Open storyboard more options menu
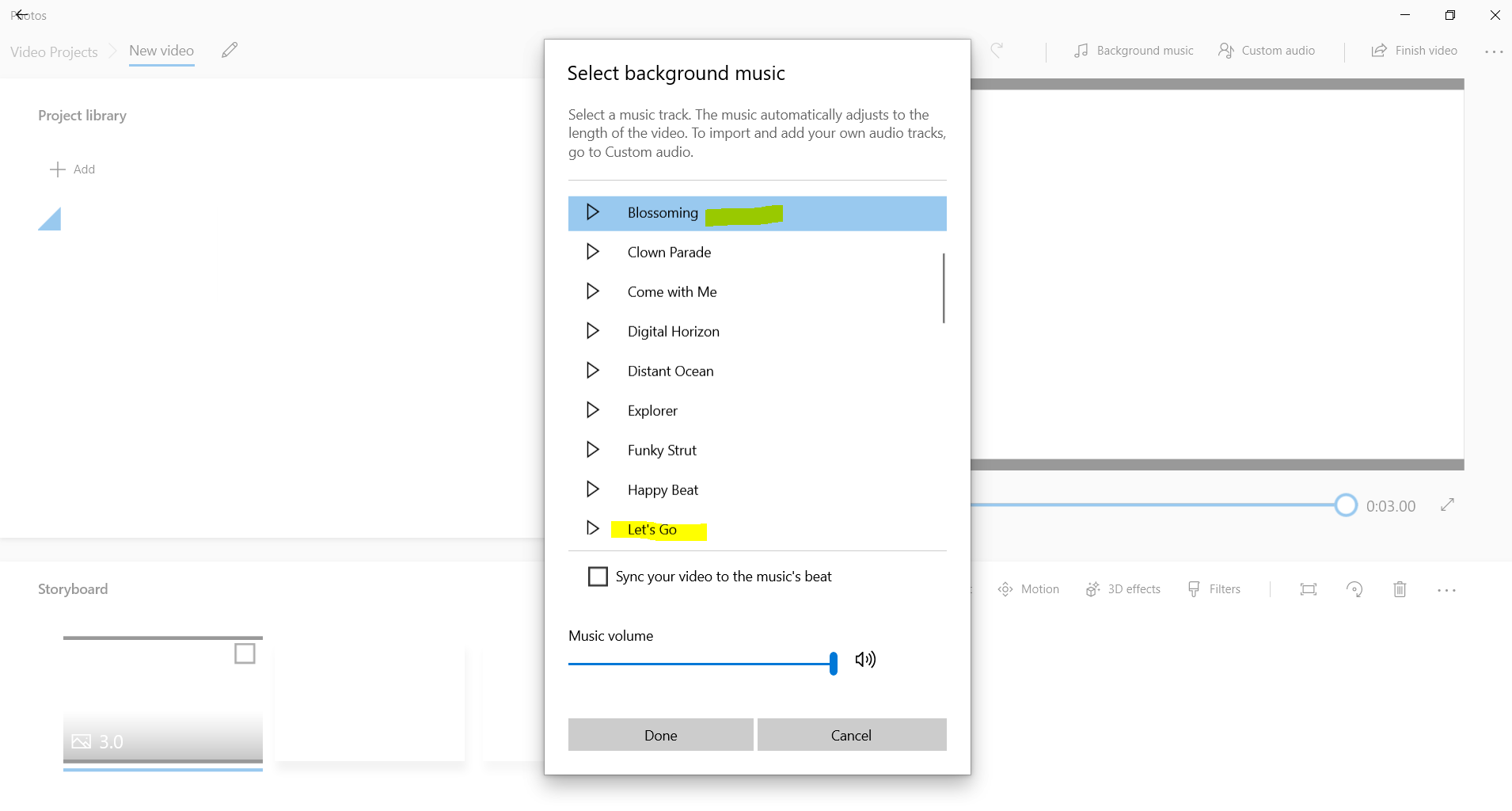This screenshot has width=1512, height=811. [x=1446, y=590]
